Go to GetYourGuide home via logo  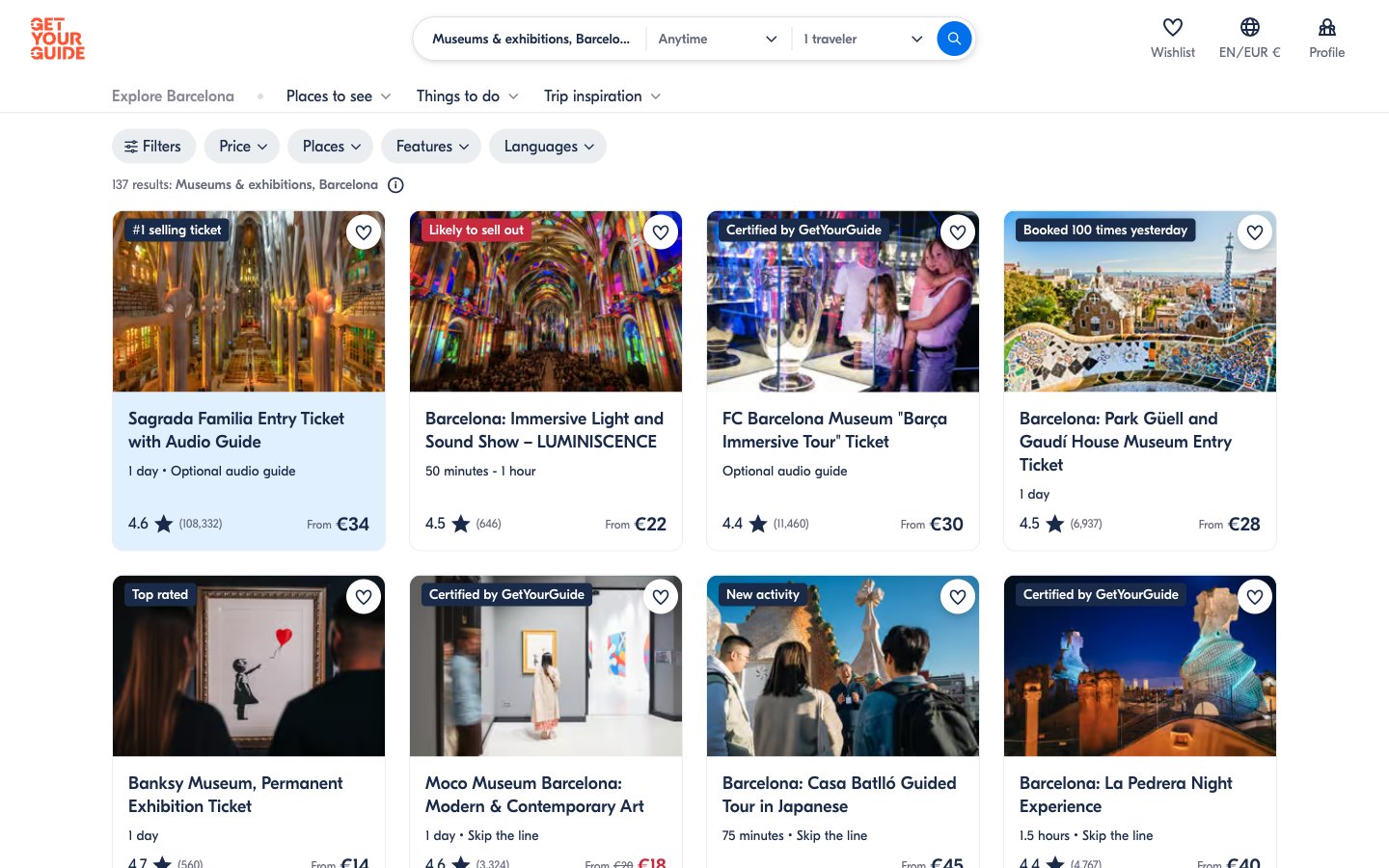[x=57, y=40]
